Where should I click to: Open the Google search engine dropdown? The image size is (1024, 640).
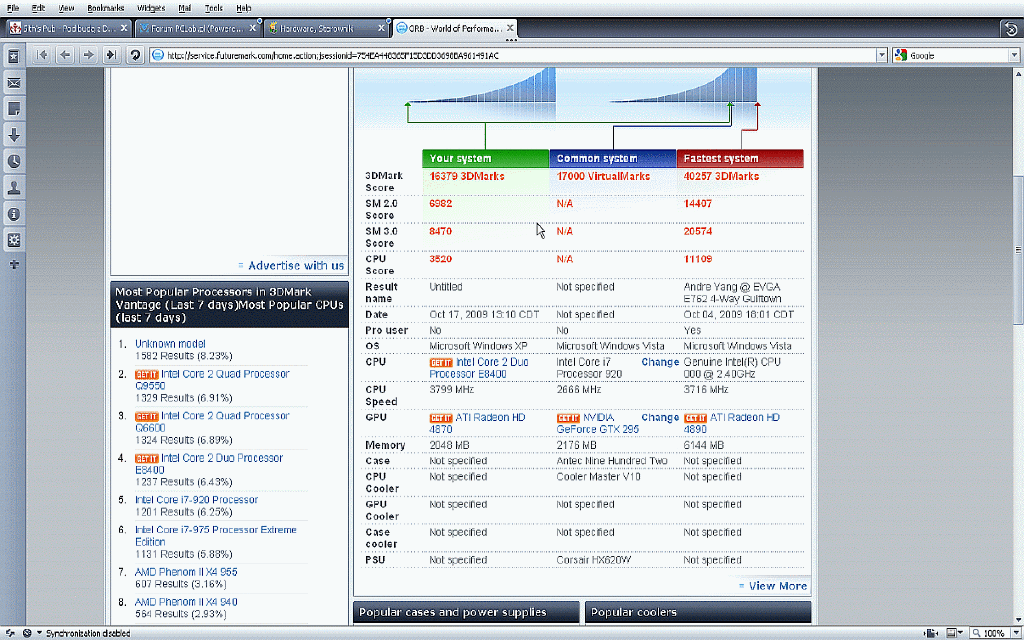(x=1014, y=56)
